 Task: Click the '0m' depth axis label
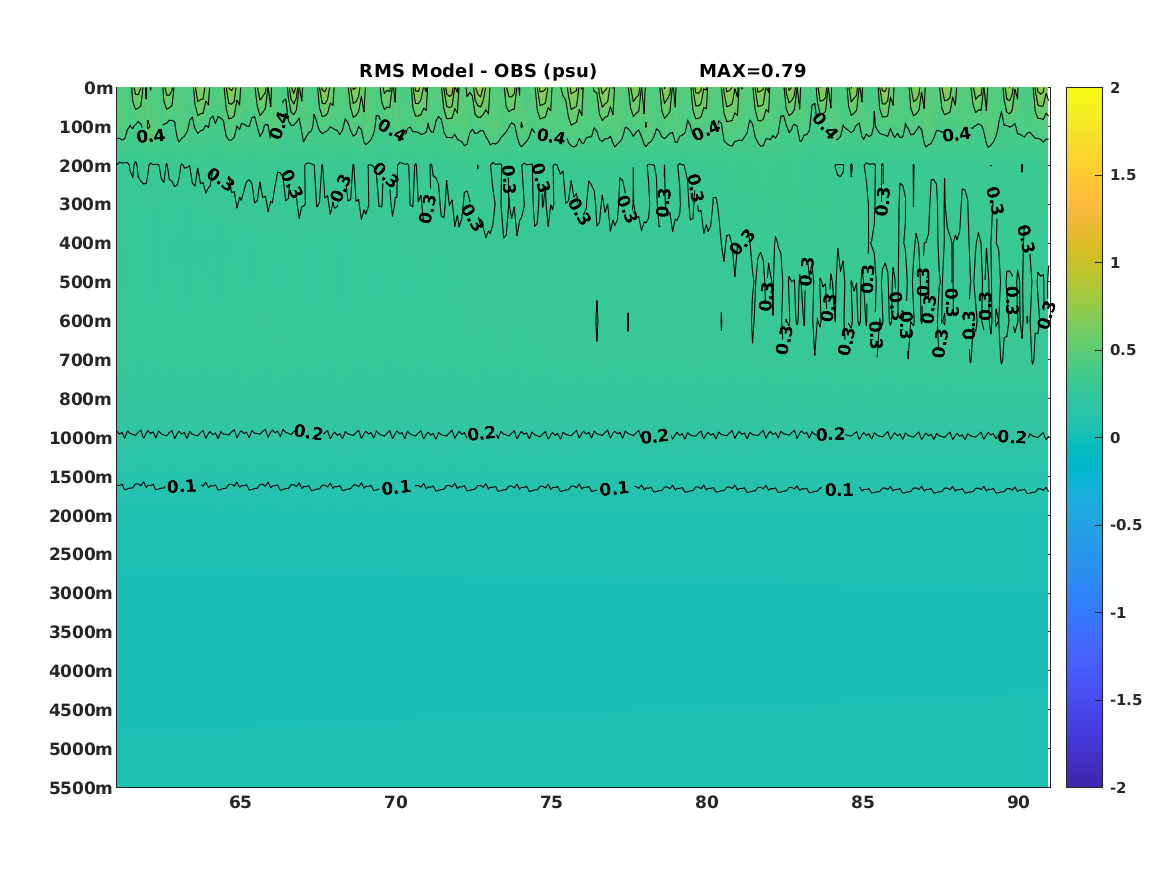click(x=98, y=89)
